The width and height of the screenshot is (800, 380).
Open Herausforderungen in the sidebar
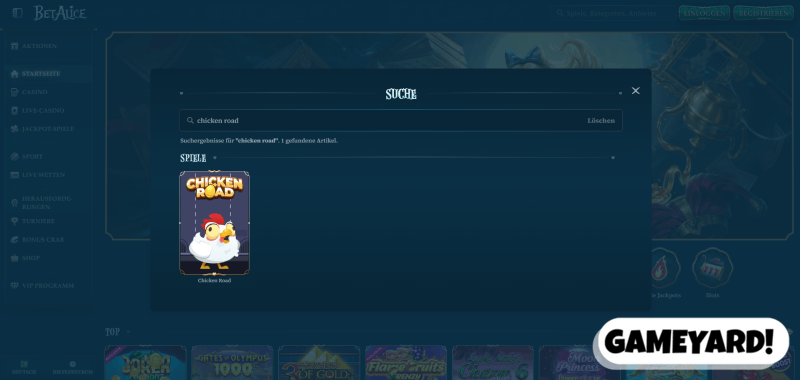47,202
